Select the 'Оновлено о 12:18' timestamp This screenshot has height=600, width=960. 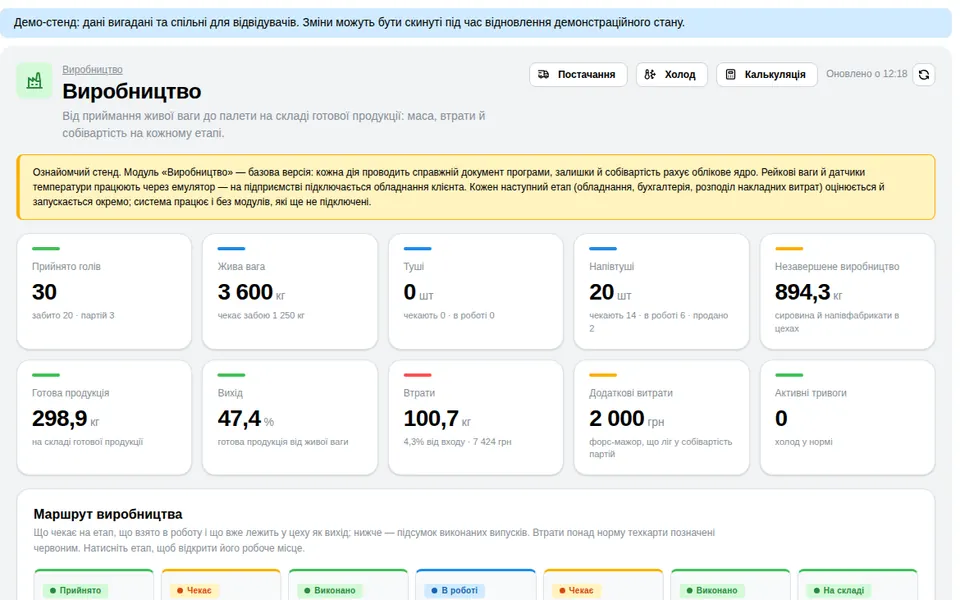tap(866, 74)
